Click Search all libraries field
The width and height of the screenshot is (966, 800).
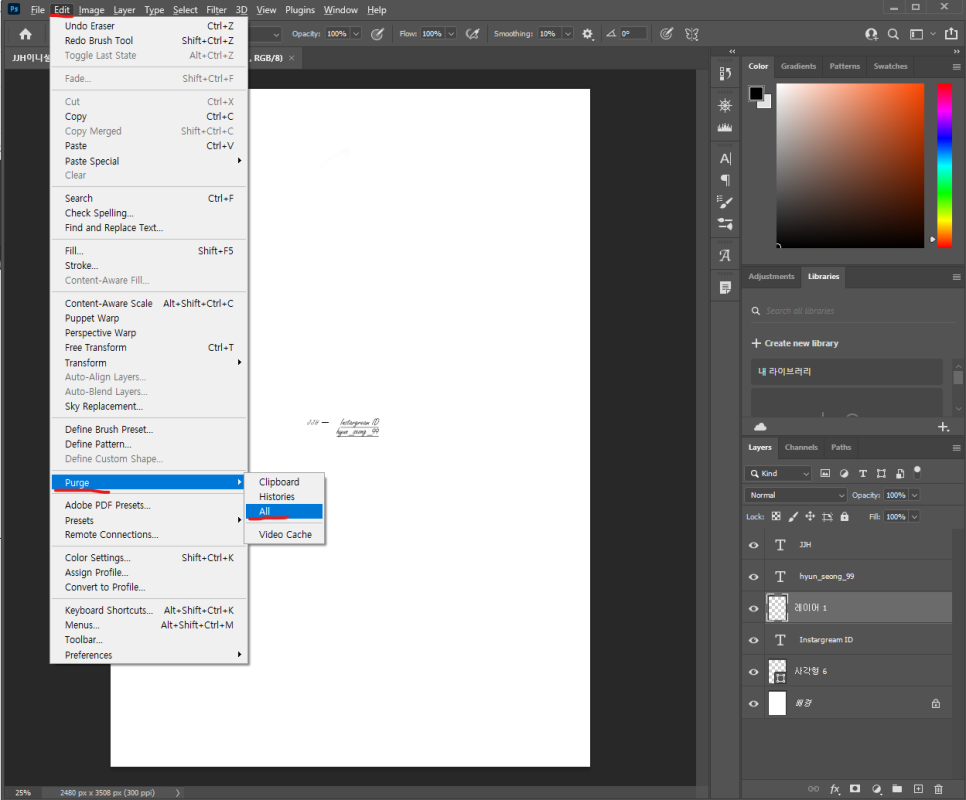(x=852, y=311)
